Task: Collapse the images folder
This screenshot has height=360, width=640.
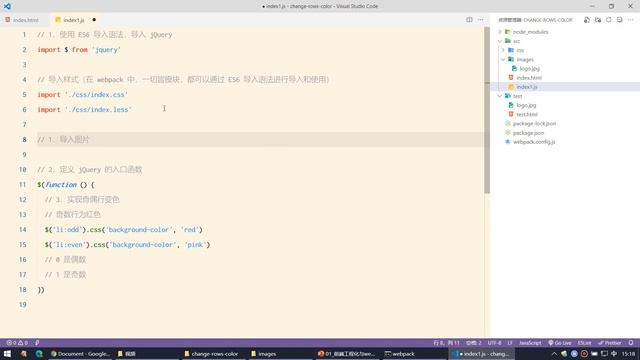Action: click(x=525, y=60)
